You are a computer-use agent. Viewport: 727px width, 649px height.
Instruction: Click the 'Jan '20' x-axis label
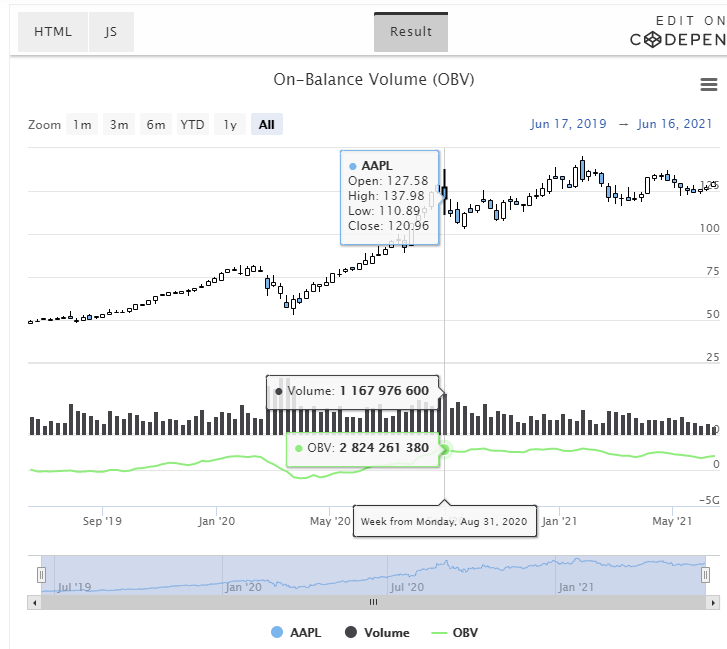[217, 521]
